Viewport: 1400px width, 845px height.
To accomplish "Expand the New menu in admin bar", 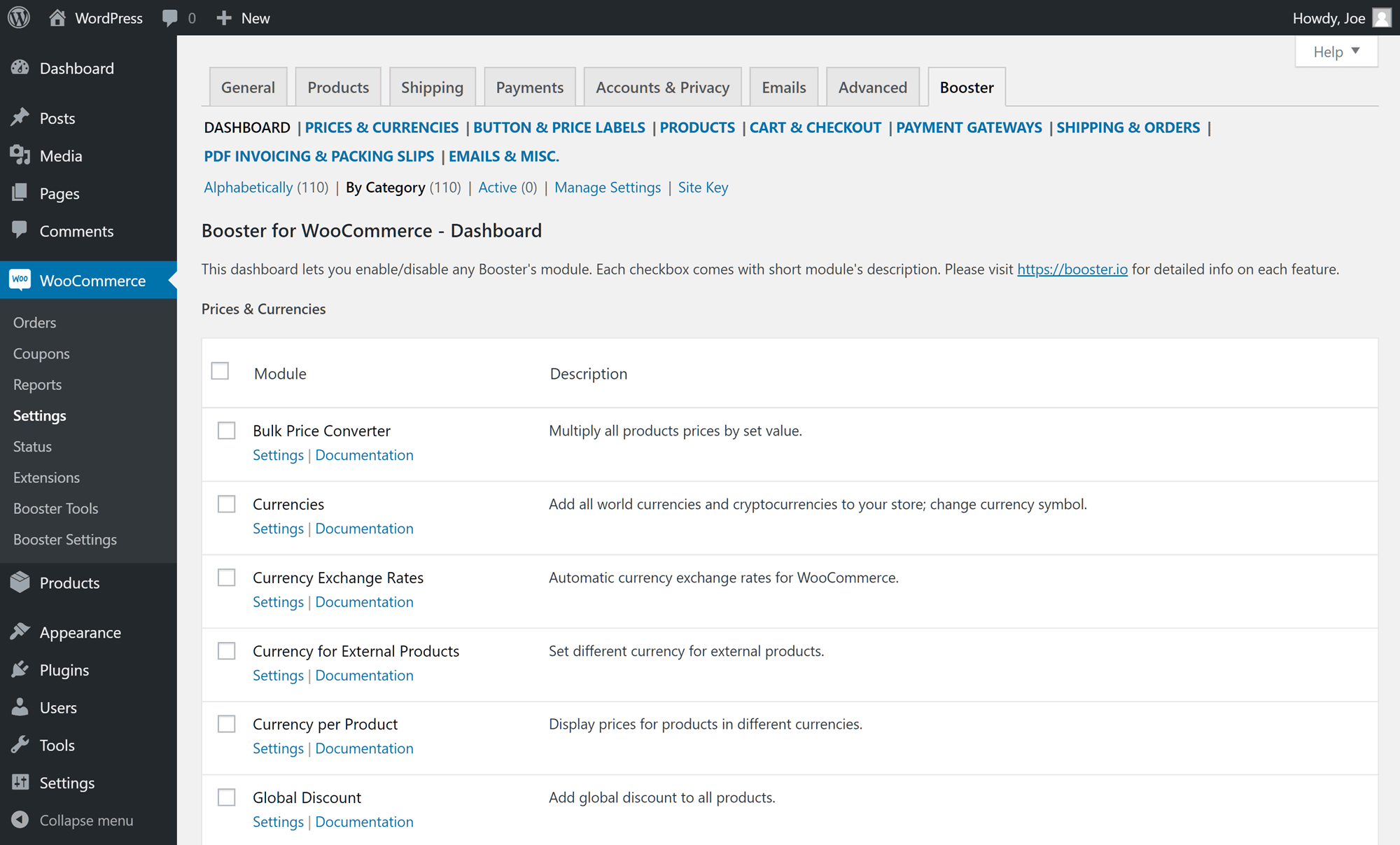I will (x=243, y=18).
